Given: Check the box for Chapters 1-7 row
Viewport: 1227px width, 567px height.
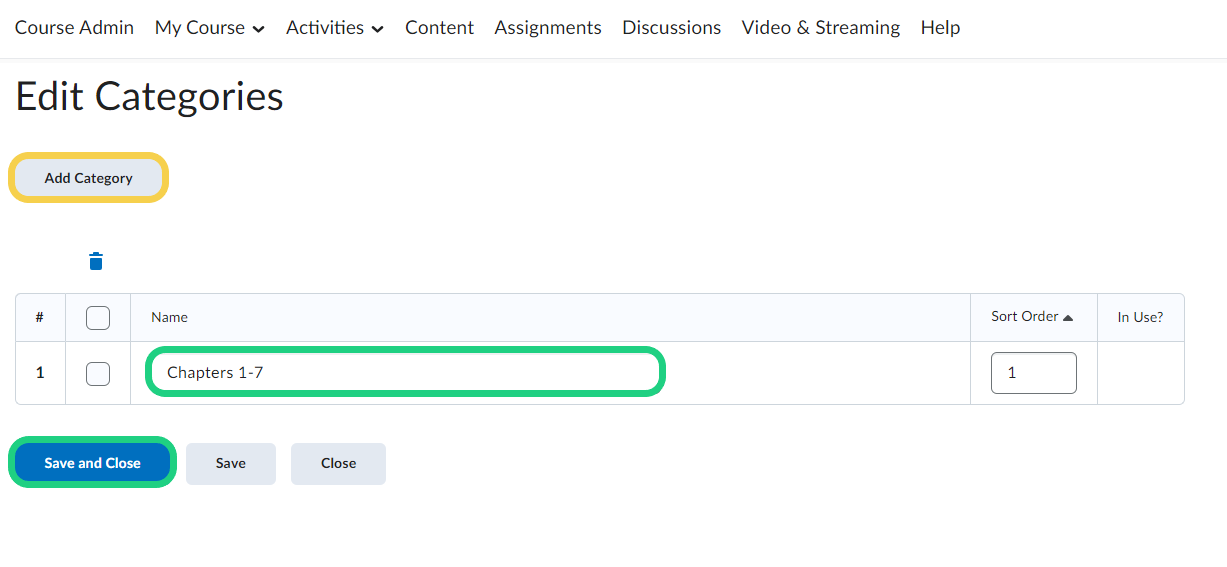Looking at the screenshot, I should coord(98,373).
